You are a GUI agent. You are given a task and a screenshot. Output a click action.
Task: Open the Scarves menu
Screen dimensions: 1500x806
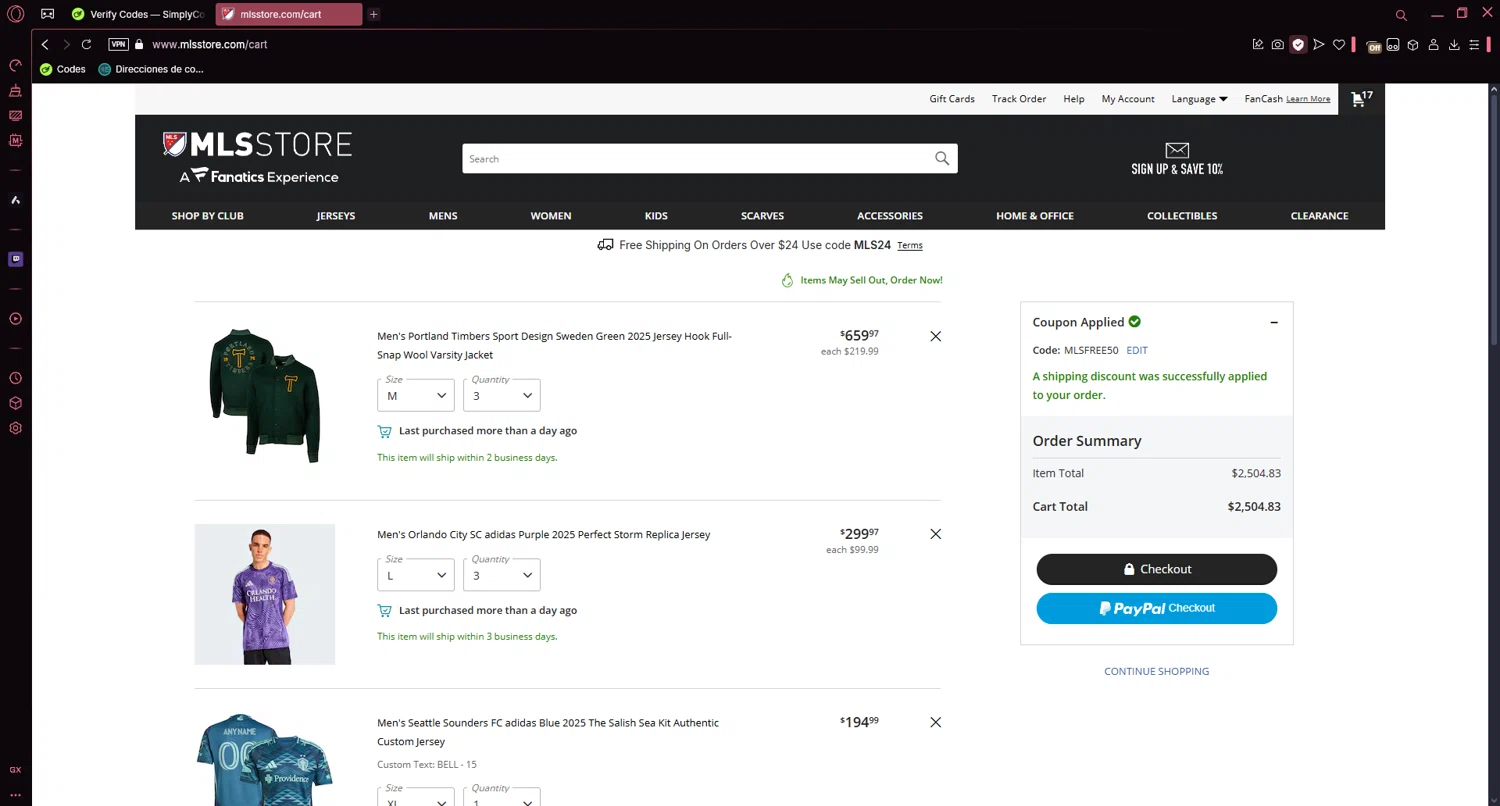(762, 216)
